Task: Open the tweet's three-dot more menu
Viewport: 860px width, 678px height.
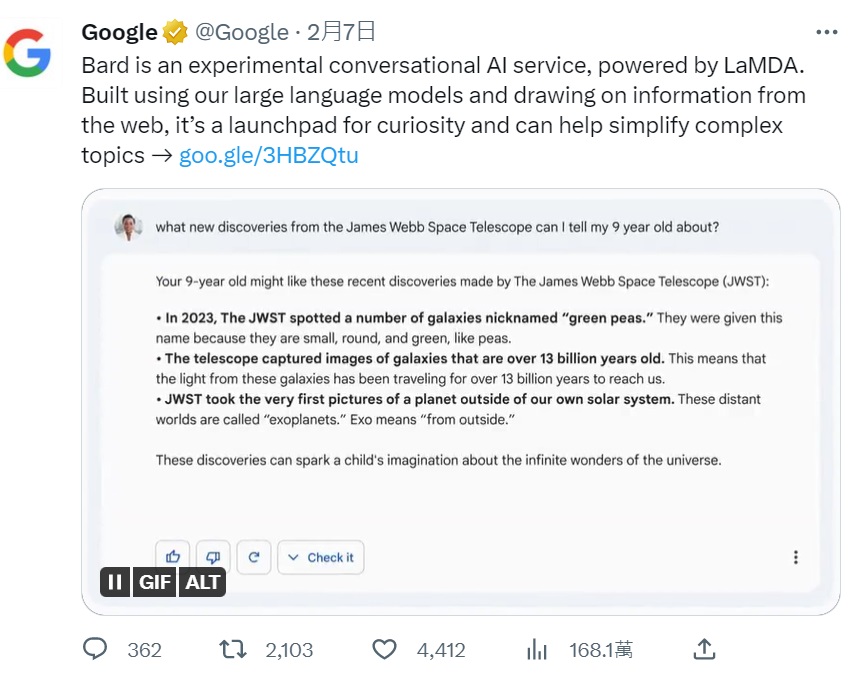Action: click(x=826, y=32)
